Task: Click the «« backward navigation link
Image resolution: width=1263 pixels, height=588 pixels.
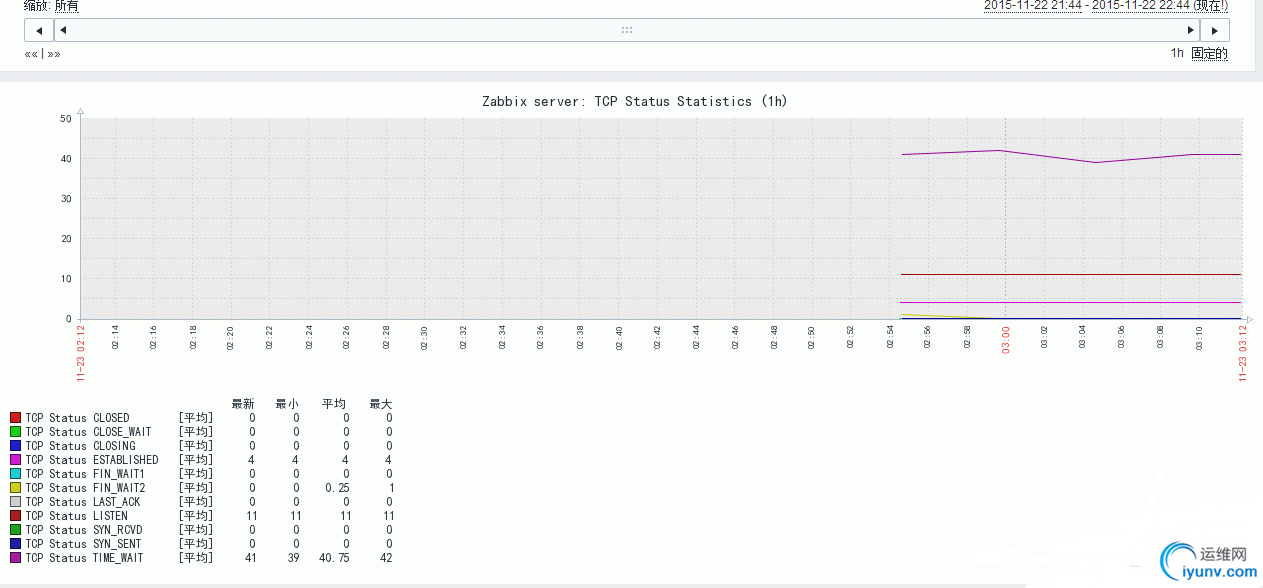Action: pyautogui.click(x=31, y=54)
